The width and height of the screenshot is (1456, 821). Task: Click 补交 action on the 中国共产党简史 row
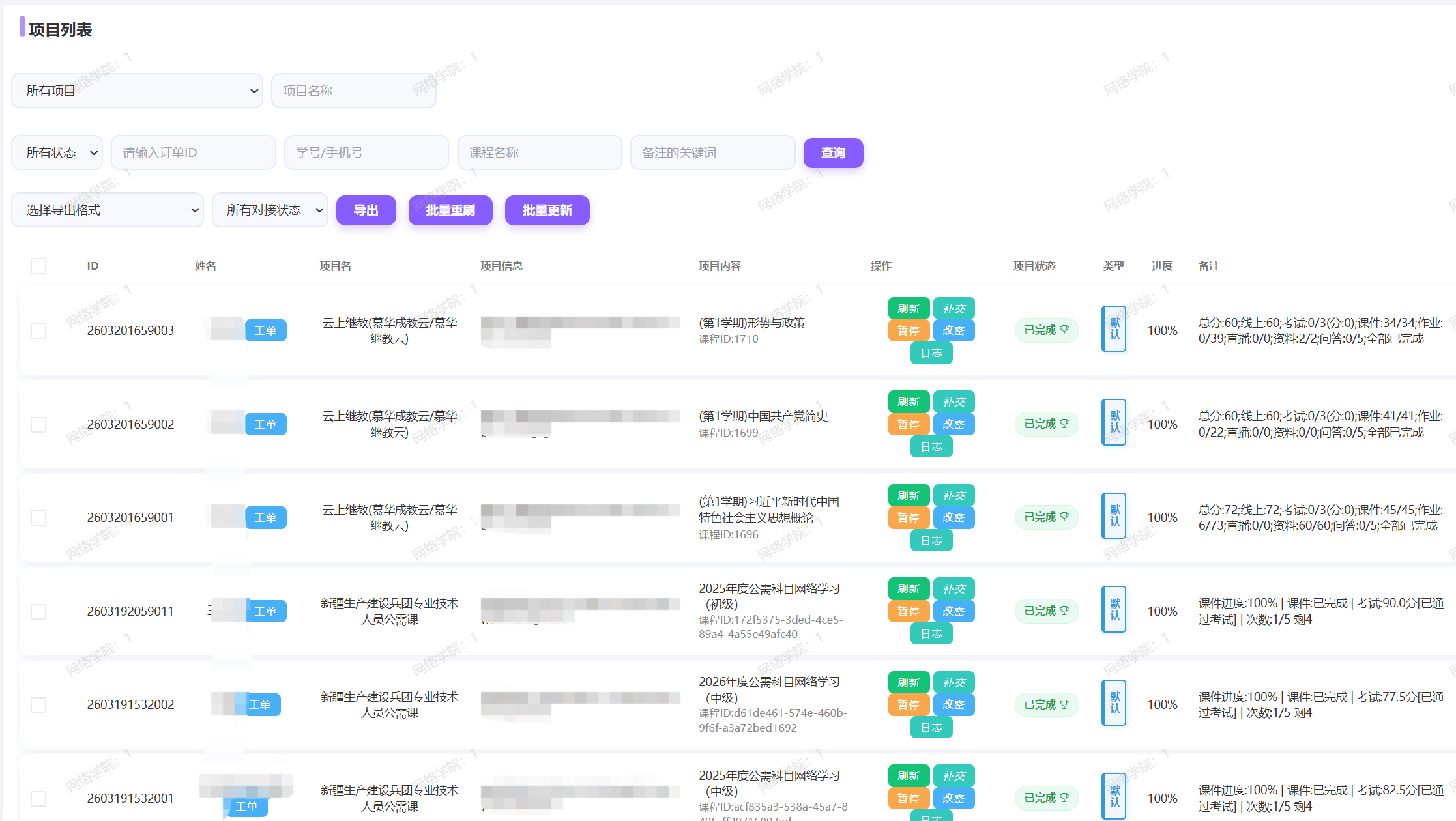tap(954, 401)
